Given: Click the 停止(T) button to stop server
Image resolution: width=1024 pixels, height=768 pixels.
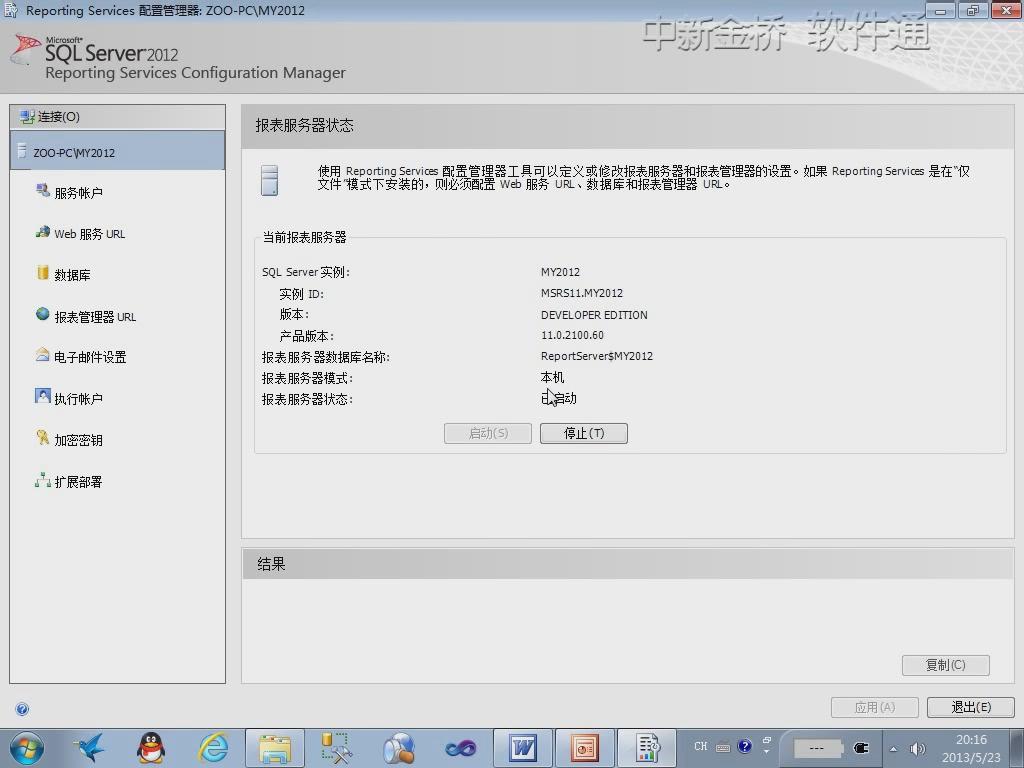Looking at the screenshot, I should [x=584, y=434].
